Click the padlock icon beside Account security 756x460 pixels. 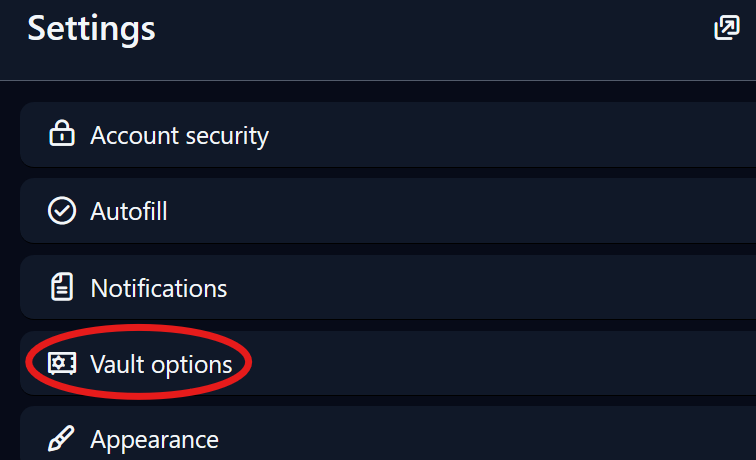(62, 134)
